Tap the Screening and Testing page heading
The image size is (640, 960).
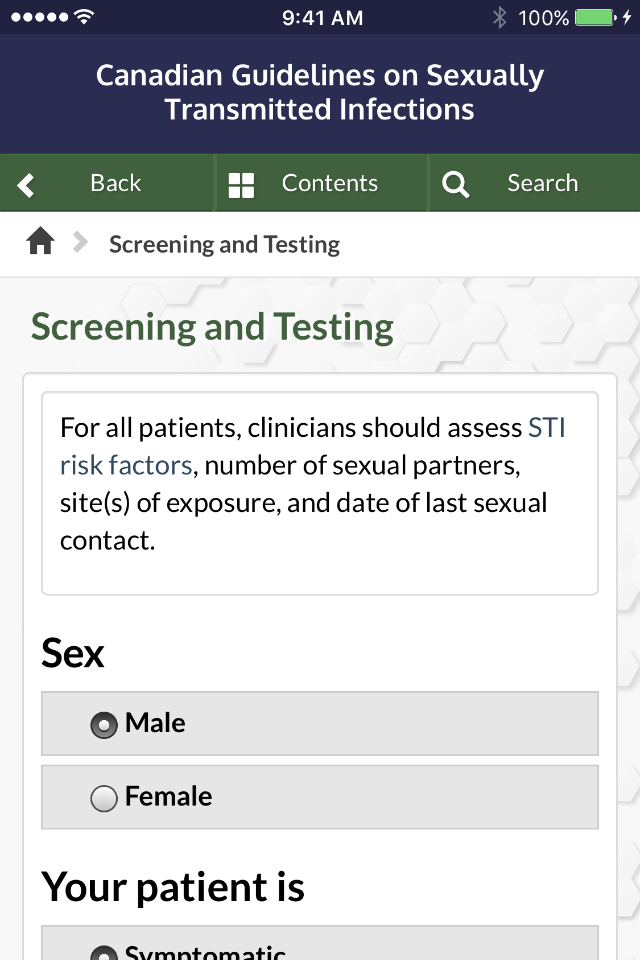point(214,326)
